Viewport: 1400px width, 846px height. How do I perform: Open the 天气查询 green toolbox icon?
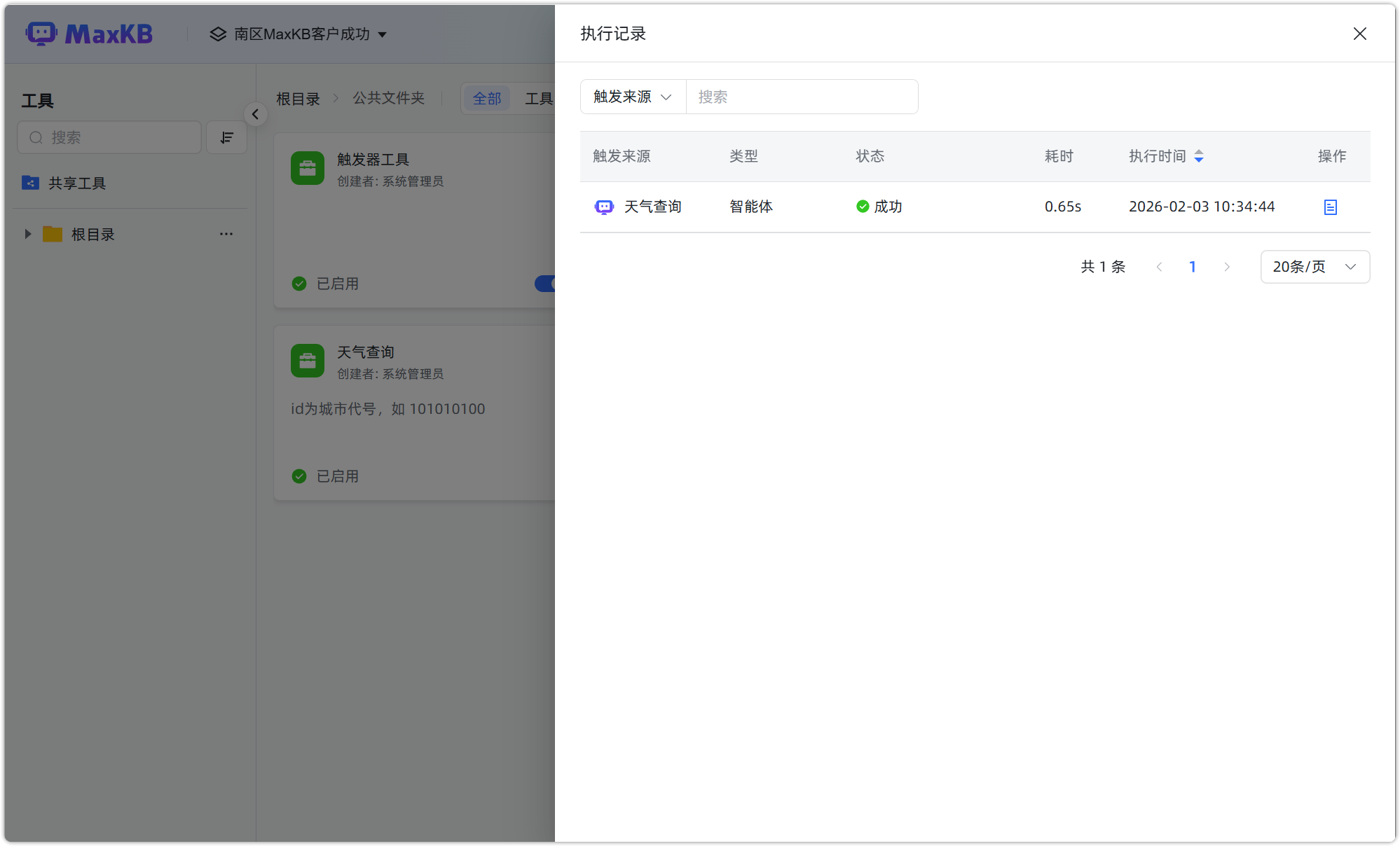(x=307, y=361)
